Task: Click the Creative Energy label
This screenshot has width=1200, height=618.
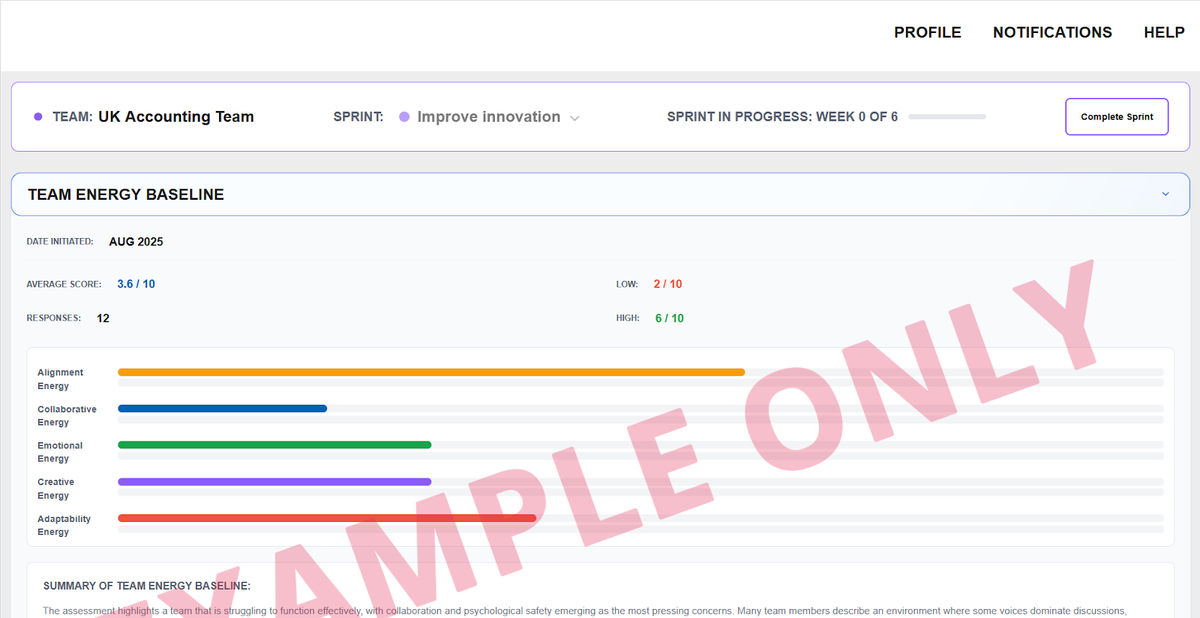Action: pyautogui.click(x=56, y=489)
